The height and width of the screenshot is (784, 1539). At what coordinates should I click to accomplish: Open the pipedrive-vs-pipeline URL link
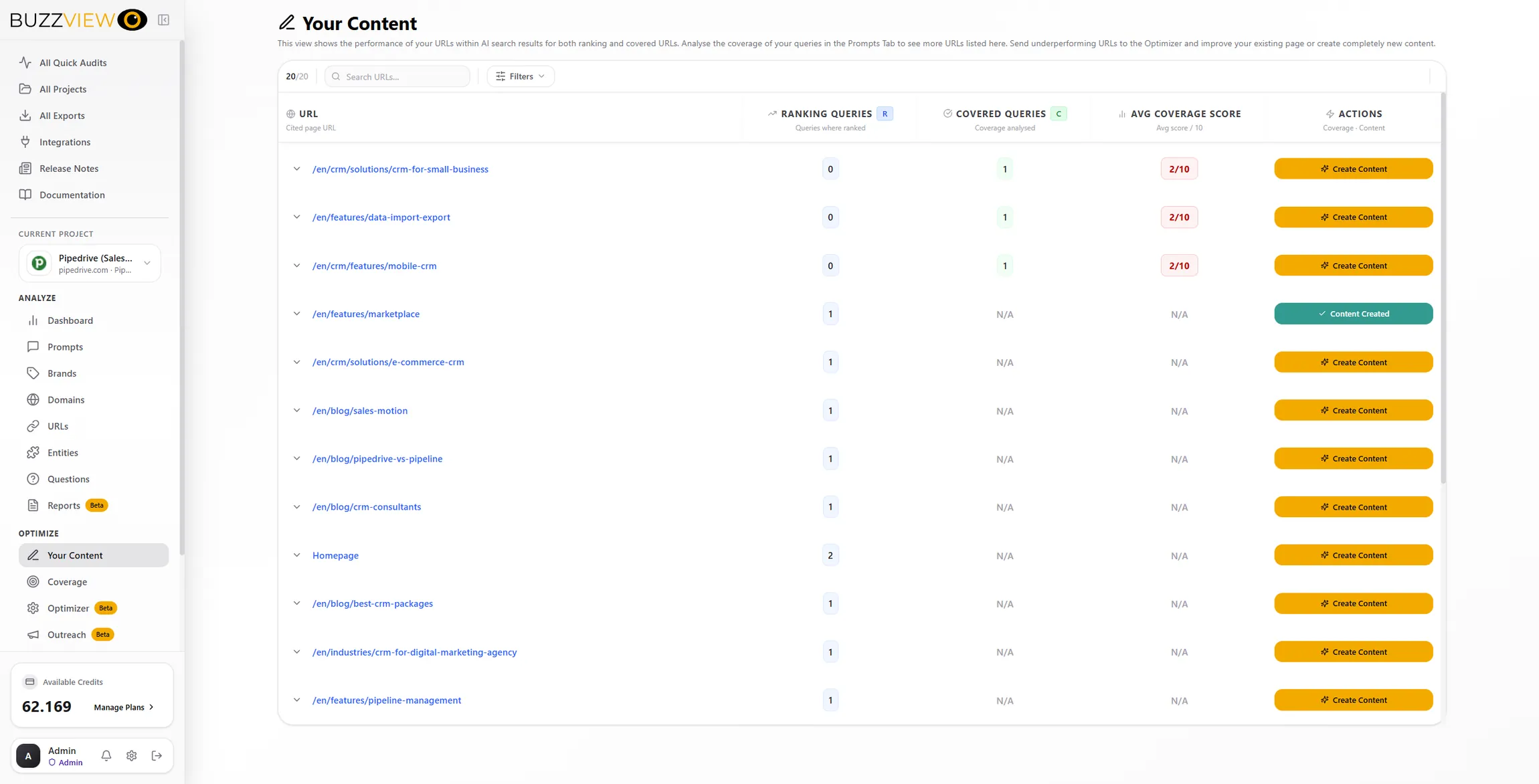click(377, 459)
